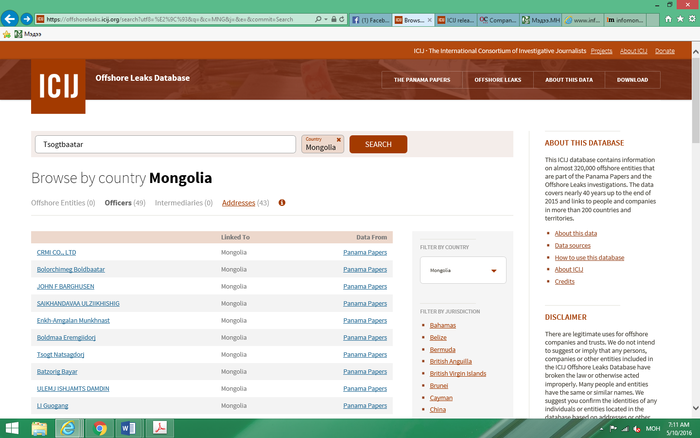Select the Officers (49) tab

(125, 203)
